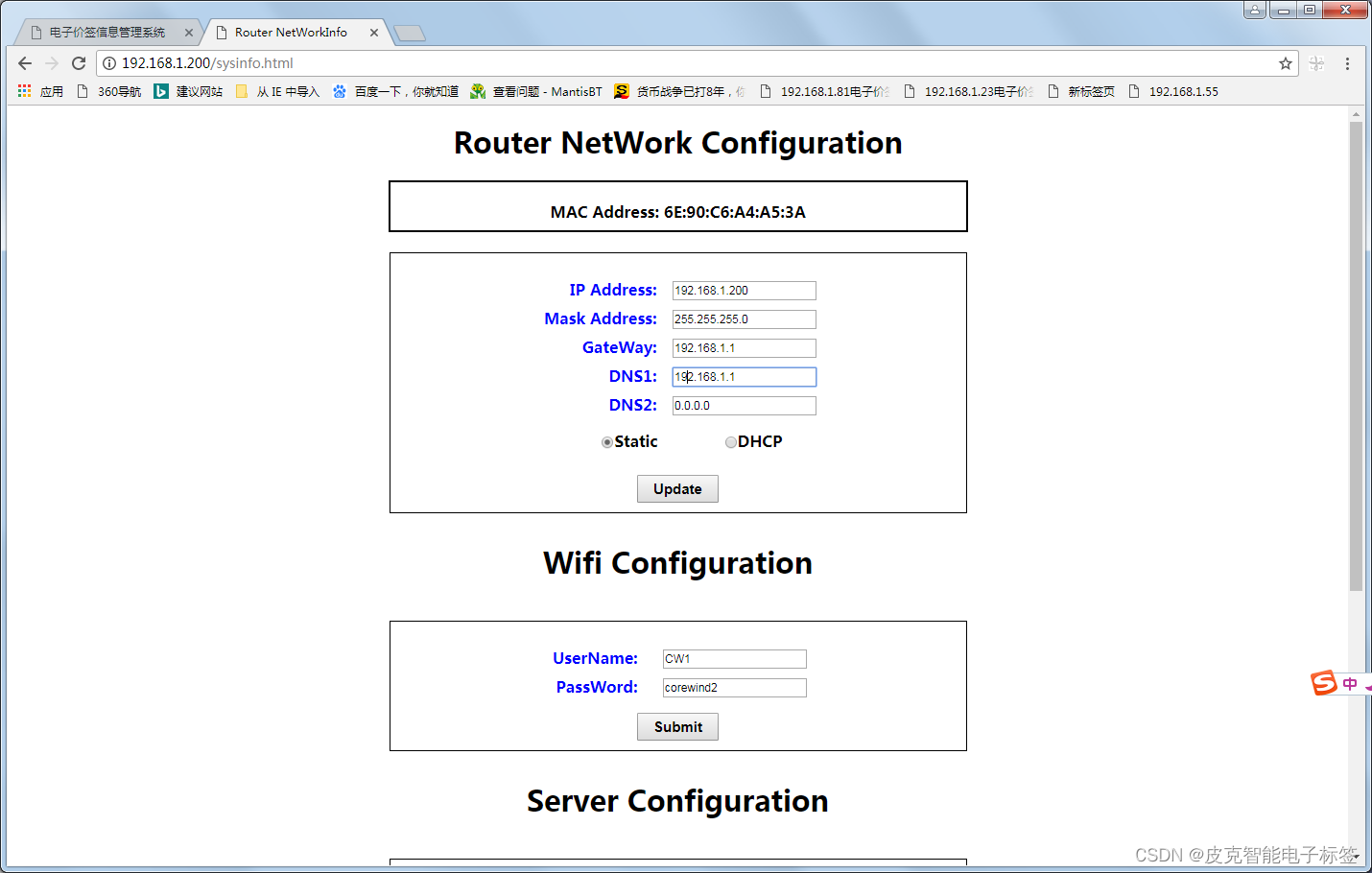
Task: Open the 百度一下 bookmark
Action: 395,91
